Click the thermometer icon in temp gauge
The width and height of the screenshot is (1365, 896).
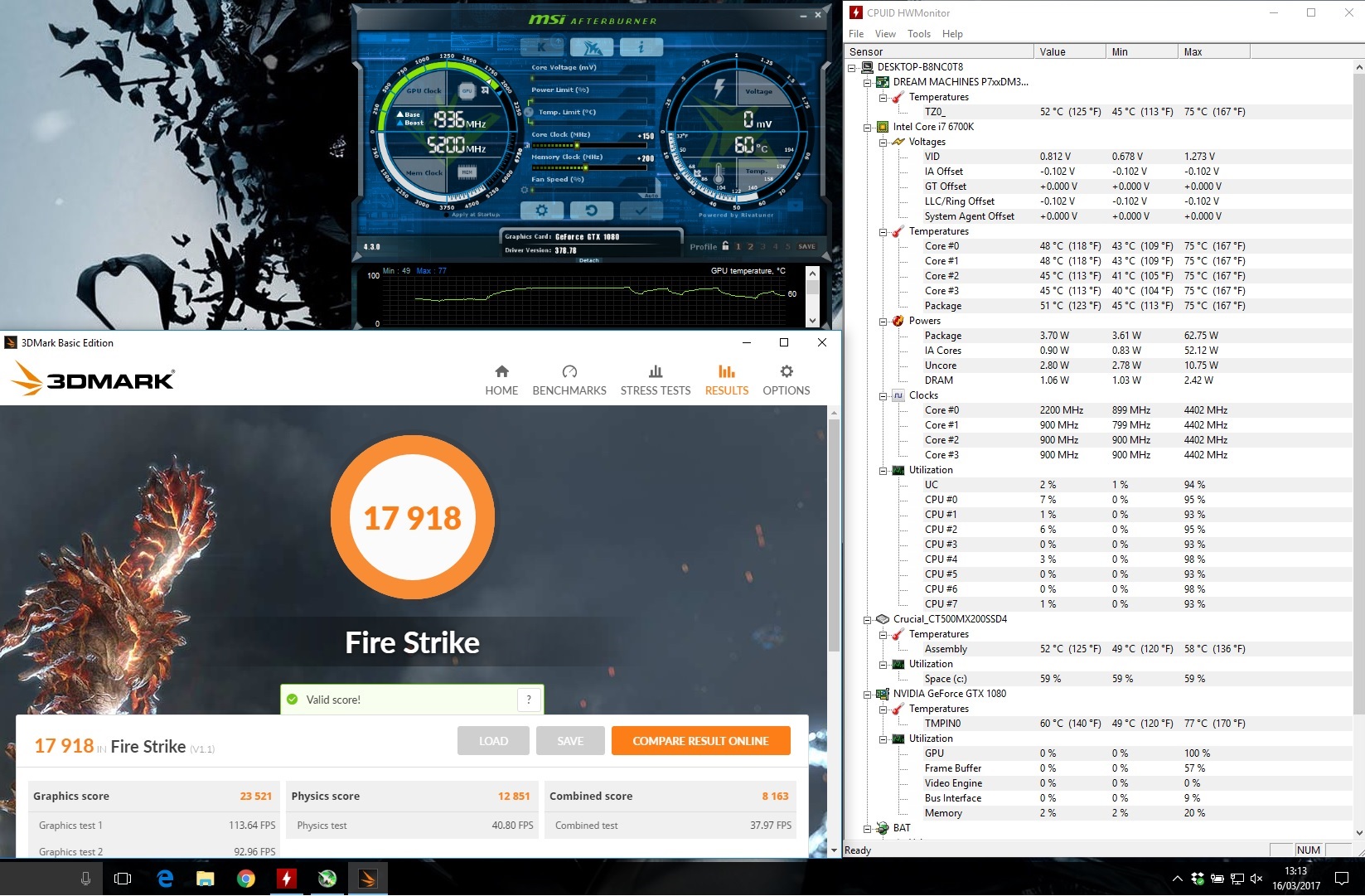719,173
